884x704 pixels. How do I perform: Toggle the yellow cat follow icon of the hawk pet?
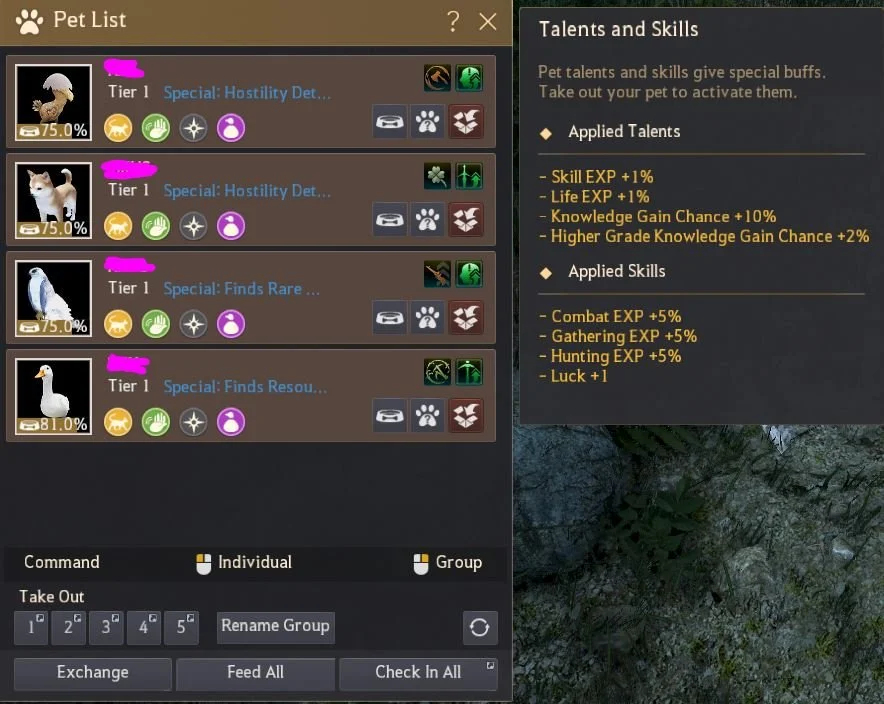118,324
